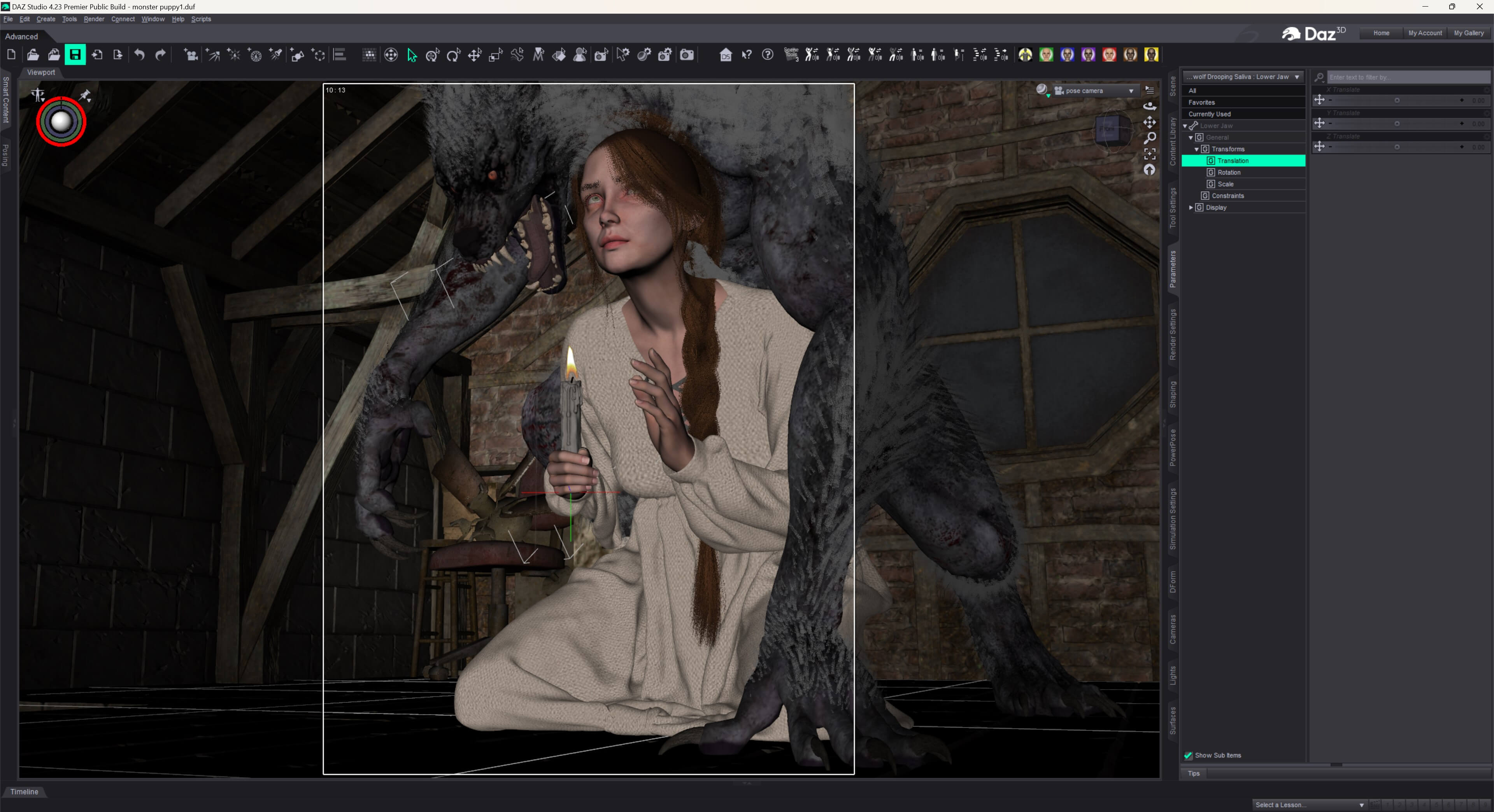Toggle the Show Sub Items checkbox
Image resolution: width=1494 pixels, height=812 pixels.
point(1188,755)
